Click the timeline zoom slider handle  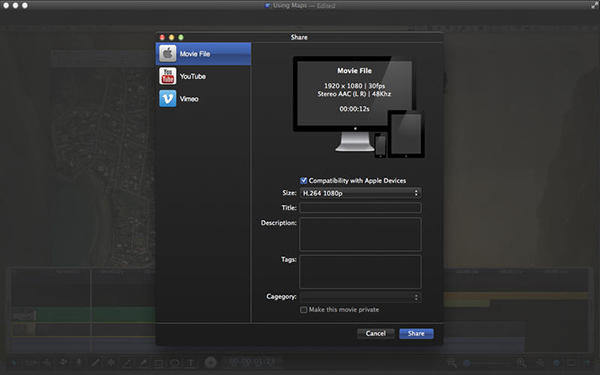click(x=466, y=362)
